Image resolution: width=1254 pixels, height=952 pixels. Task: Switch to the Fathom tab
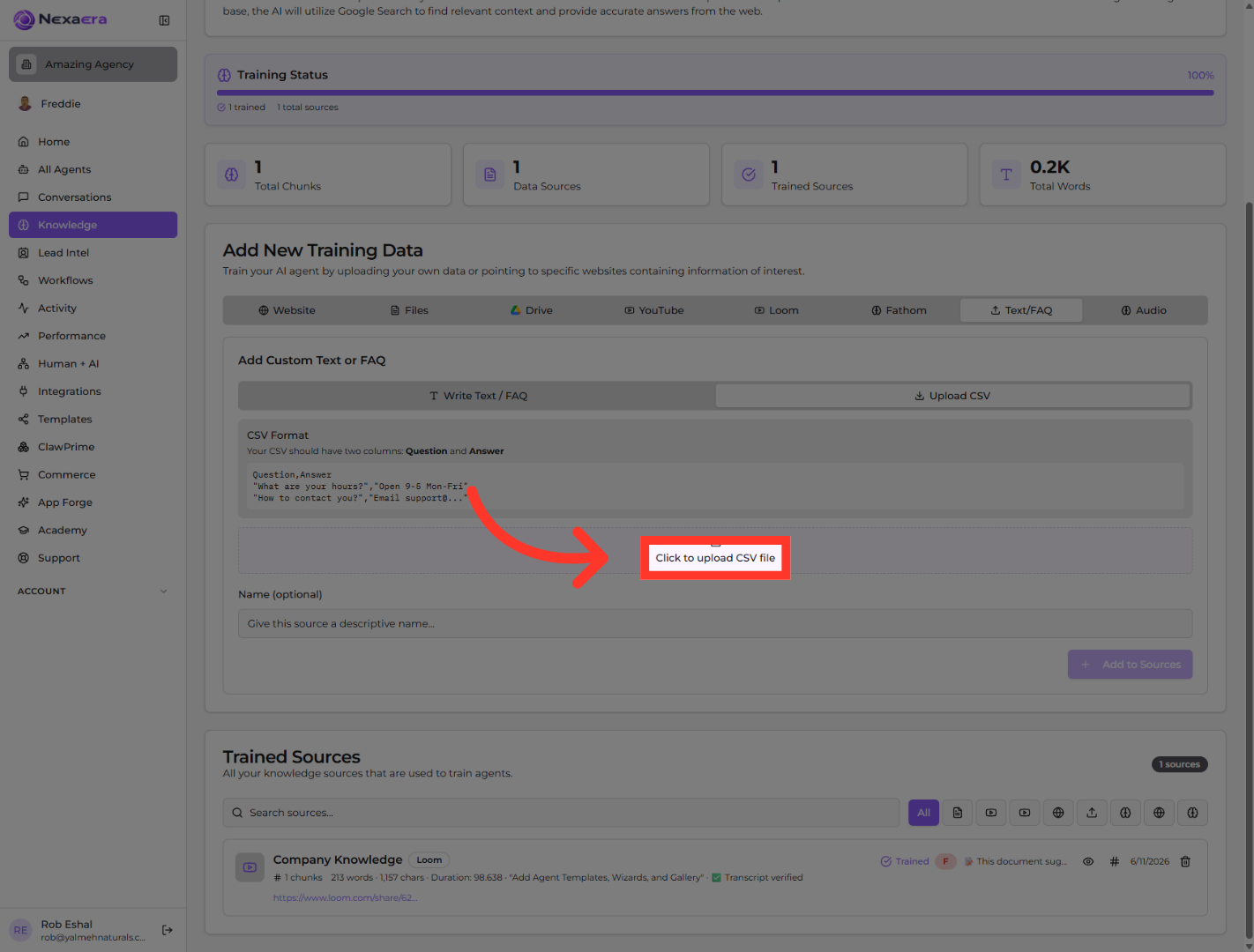[899, 310]
